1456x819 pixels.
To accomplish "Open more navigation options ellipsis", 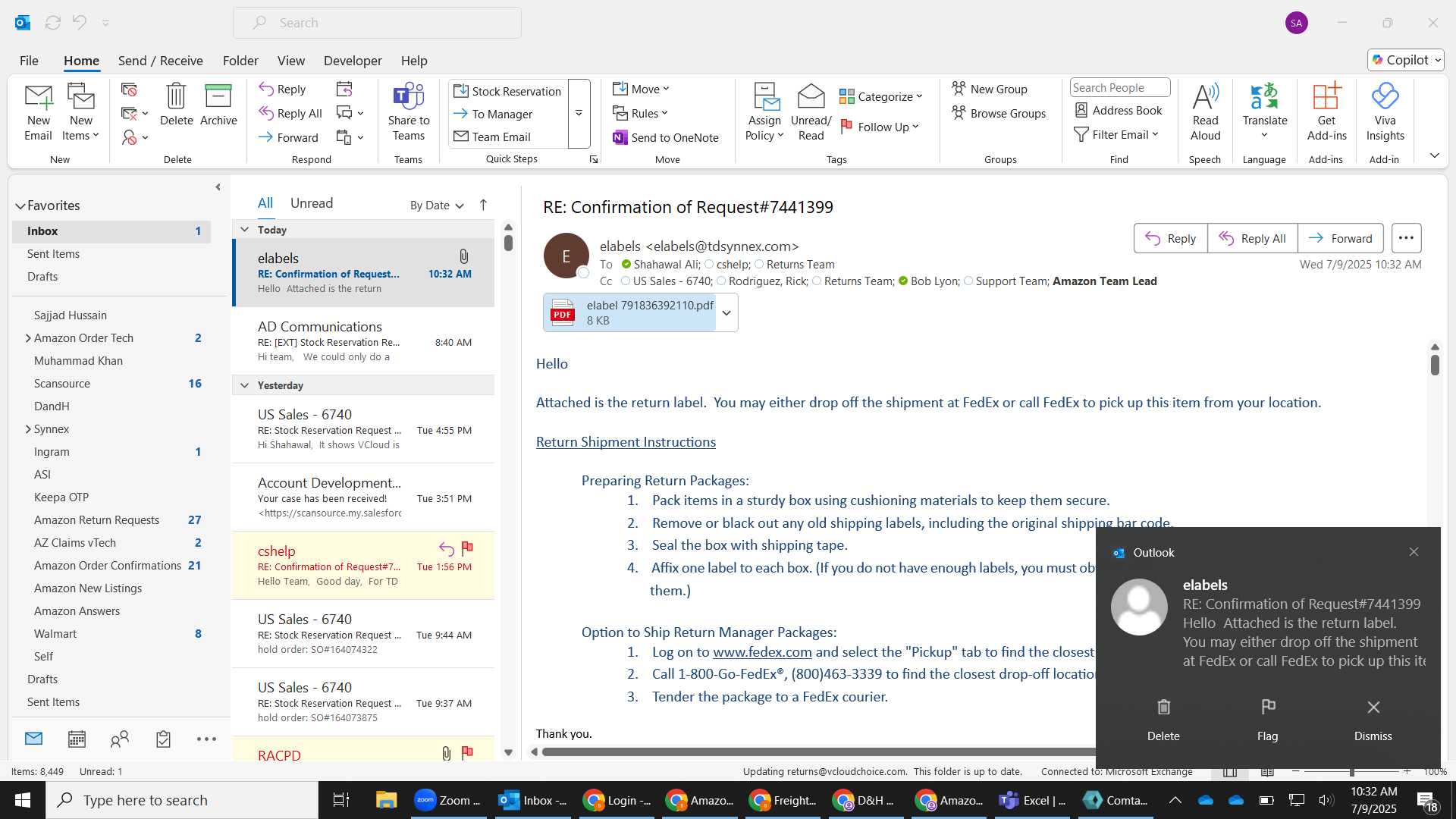I will click(206, 739).
